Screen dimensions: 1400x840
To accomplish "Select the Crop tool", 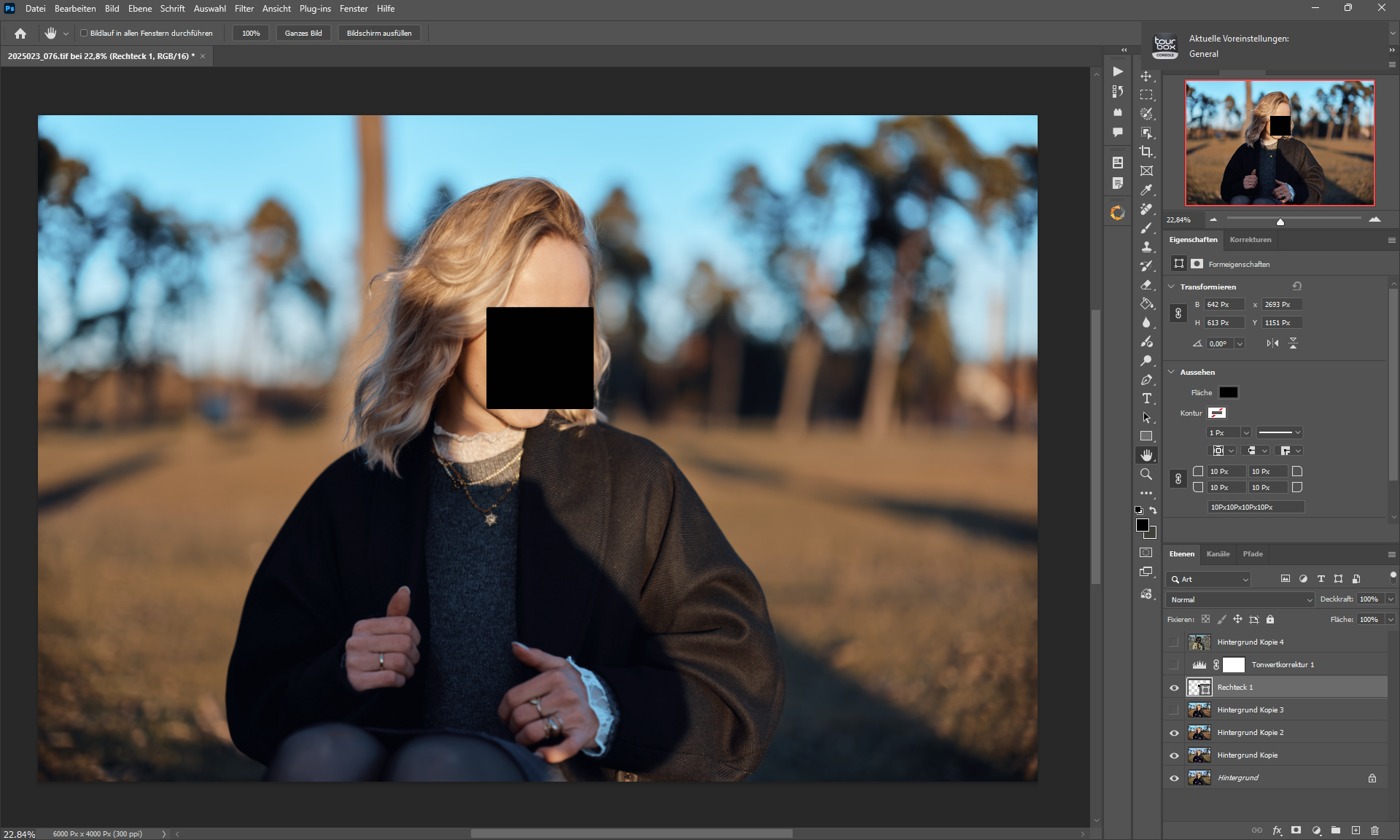I will [x=1146, y=152].
